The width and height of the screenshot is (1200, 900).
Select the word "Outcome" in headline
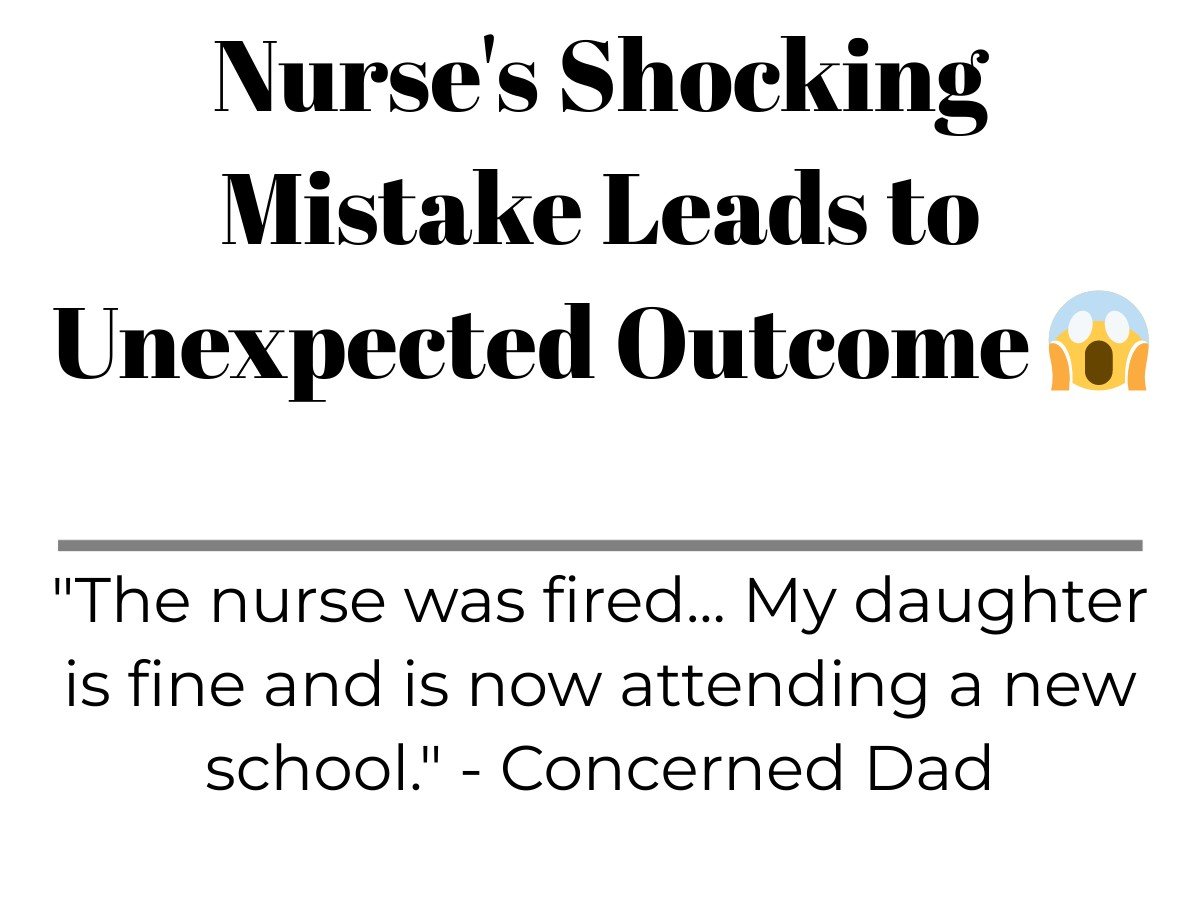pyautogui.click(x=822, y=340)
